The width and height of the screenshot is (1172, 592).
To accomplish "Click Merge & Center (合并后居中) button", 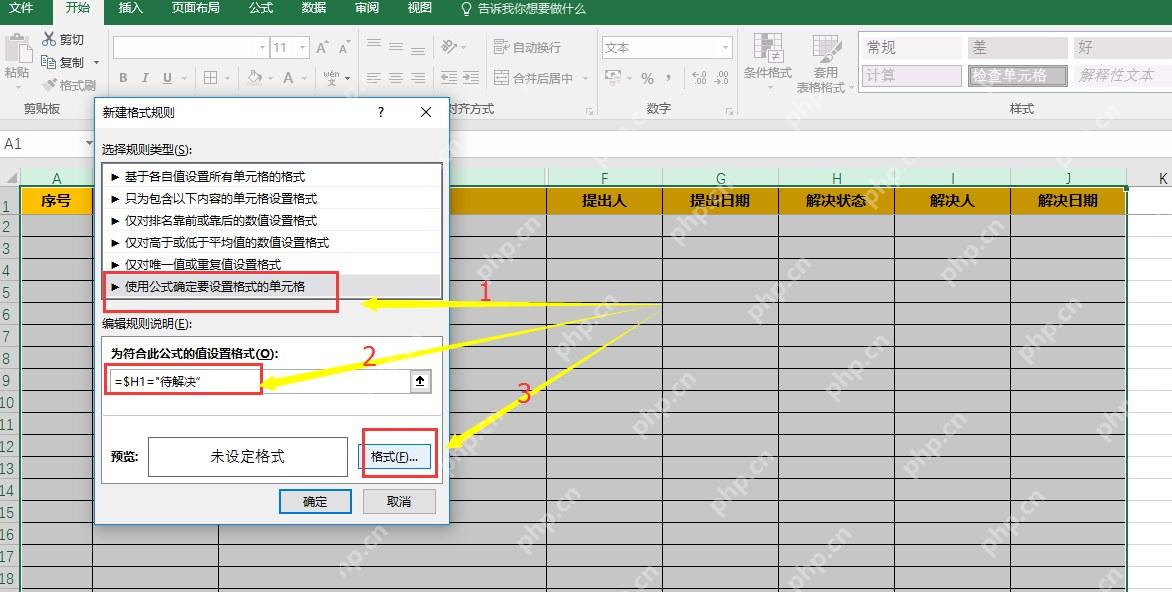I will click(533, 78).
